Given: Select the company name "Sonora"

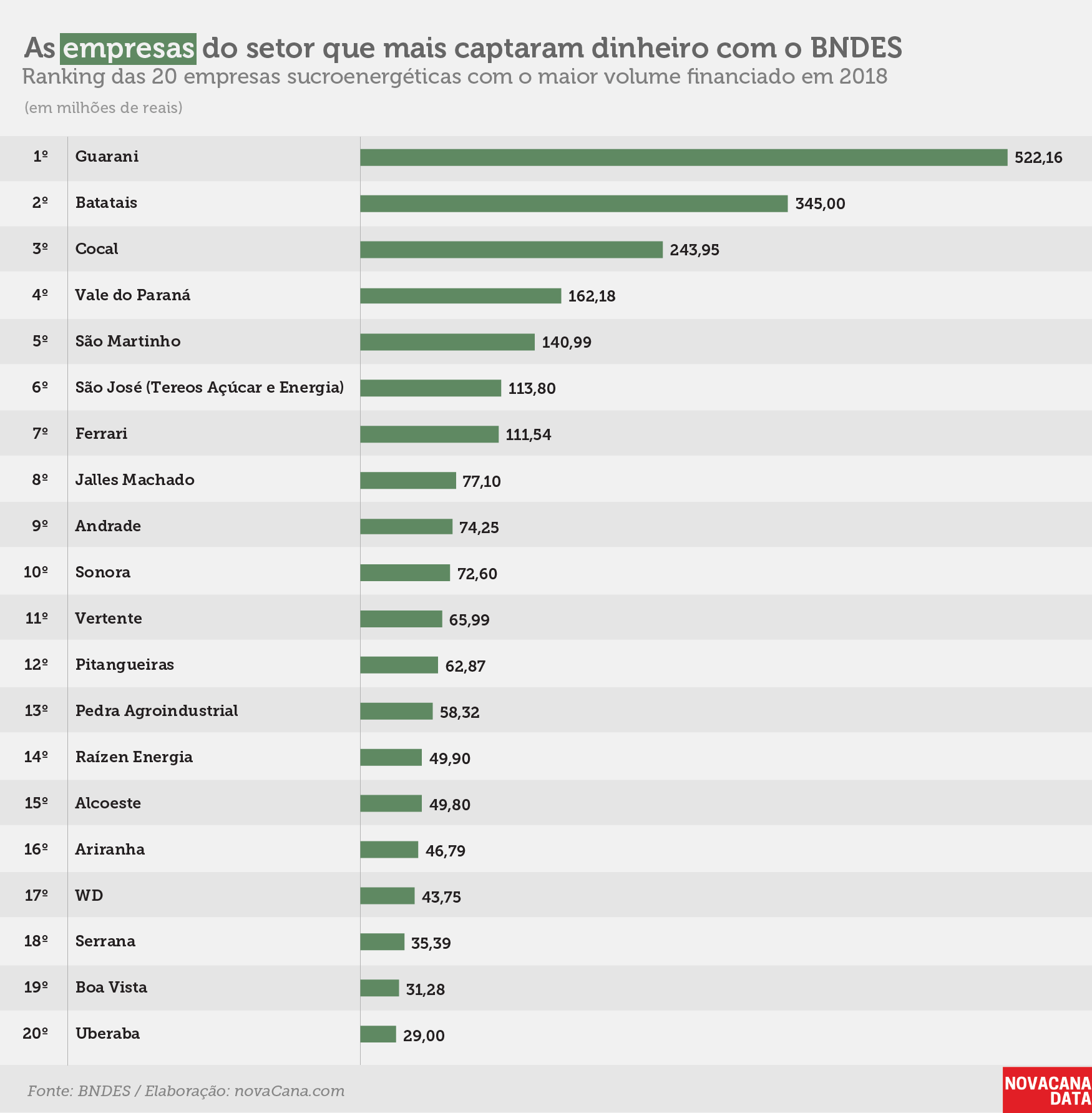Looking at the screenshot, I should [x=103, y=572].
